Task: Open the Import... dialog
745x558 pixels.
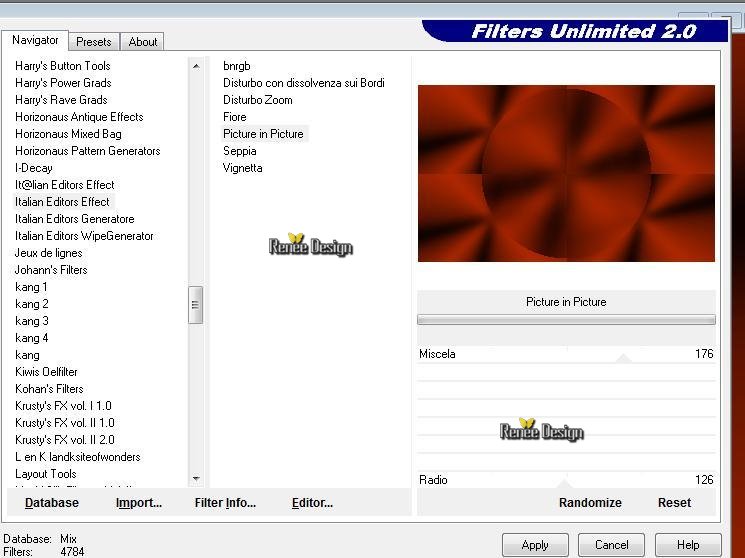Action: pyautogui.click(x=139, y=502)
